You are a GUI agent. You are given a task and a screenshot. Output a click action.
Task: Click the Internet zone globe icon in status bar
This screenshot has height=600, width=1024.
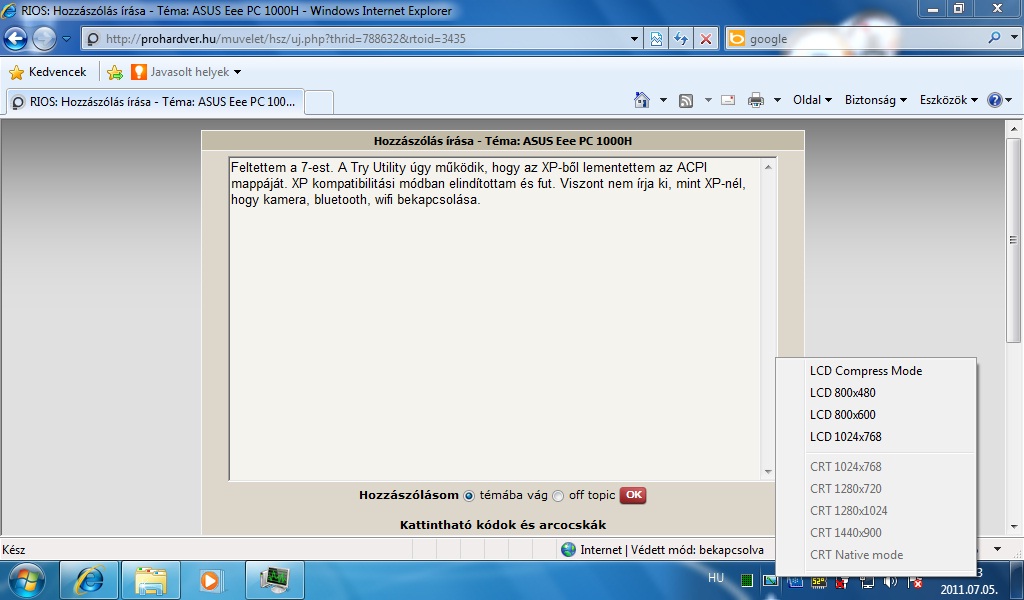[568, 550]
